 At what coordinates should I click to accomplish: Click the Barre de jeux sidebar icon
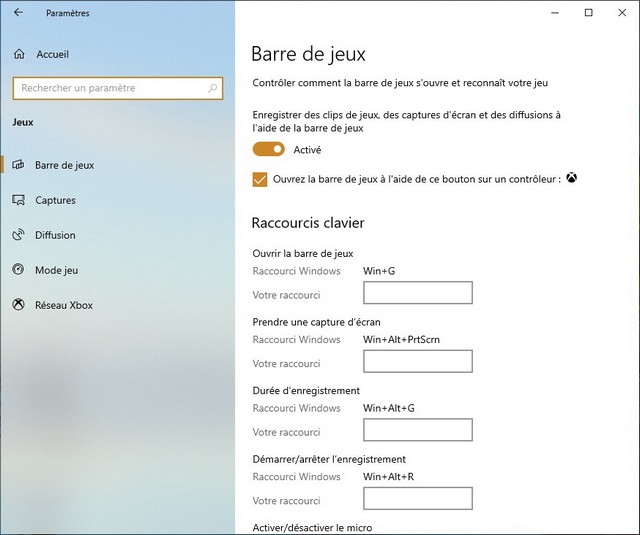tap(18, 165)
